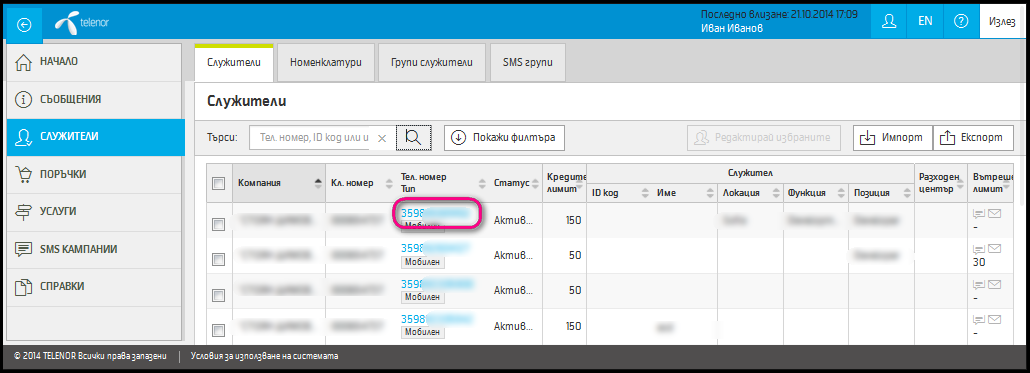Sort by Тел. номер Тип column arrows
1030x373 pixels.
click(x=481, y=183)
